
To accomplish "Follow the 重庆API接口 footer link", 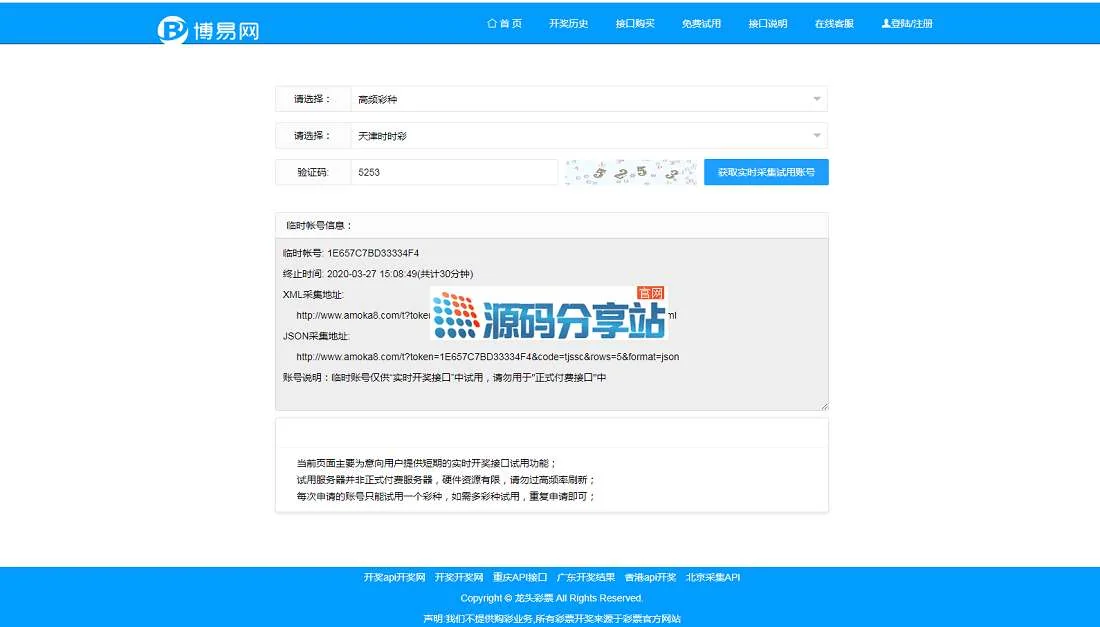I will pos(520,577).
